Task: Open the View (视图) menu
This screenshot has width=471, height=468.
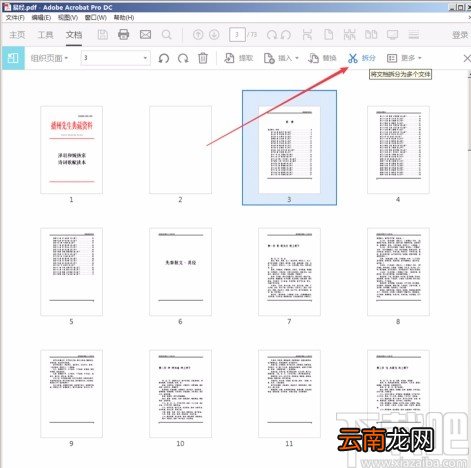Action: [x=68, y=17]
